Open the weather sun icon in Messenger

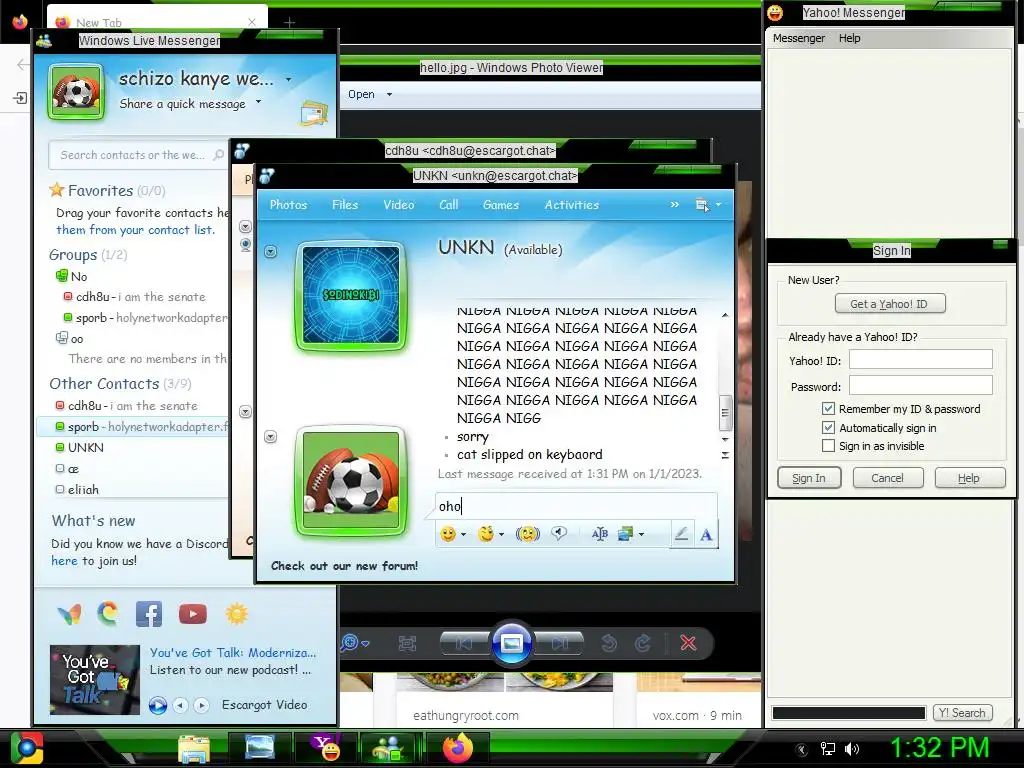click(x=237, y=614)
